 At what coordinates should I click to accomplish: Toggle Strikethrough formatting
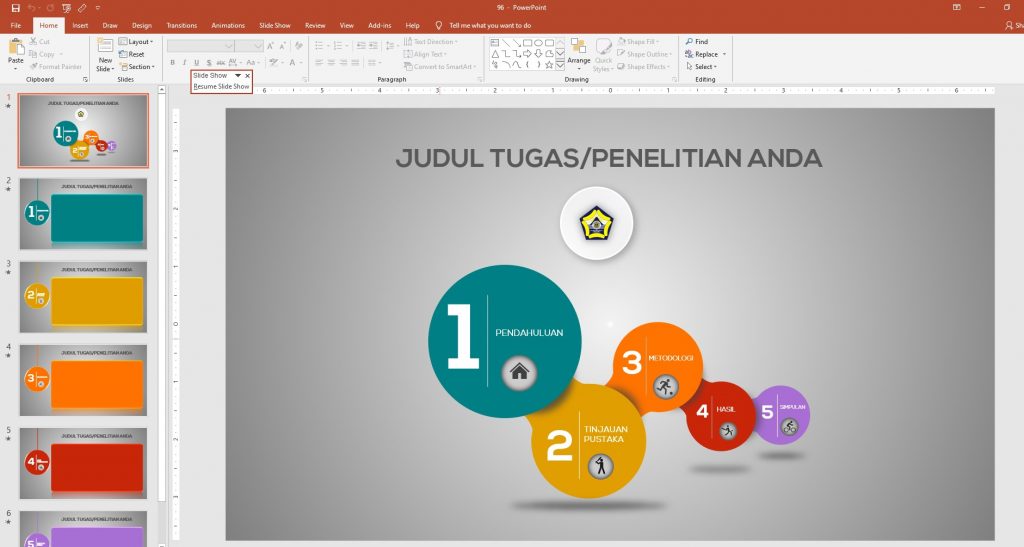(221, 63)
